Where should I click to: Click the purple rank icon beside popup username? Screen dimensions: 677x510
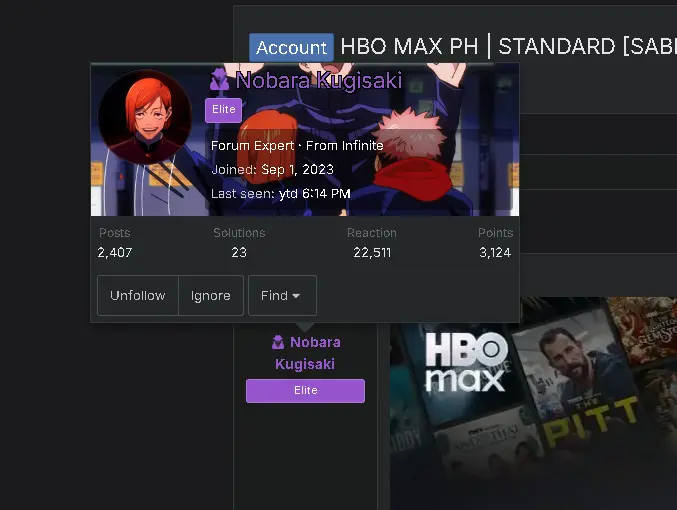[220, 79]
